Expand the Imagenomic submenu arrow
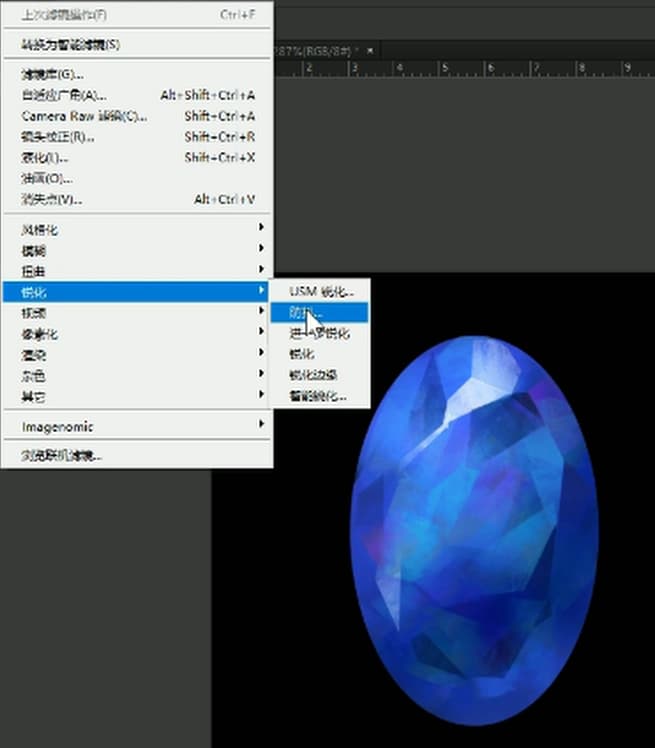This screenshot has height=748, width=655. (x=261, y=424)
